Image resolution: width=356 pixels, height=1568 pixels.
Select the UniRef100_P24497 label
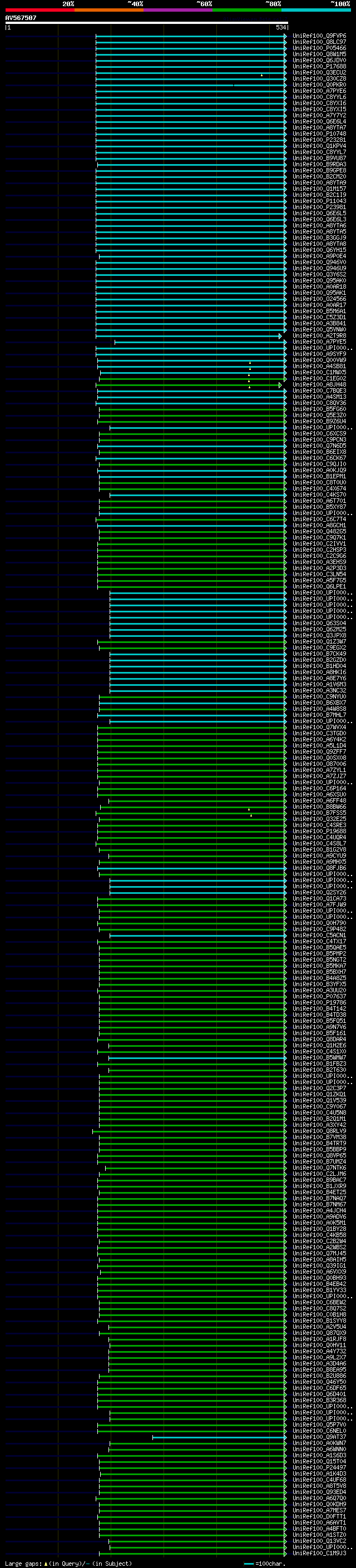[319, 1467]
